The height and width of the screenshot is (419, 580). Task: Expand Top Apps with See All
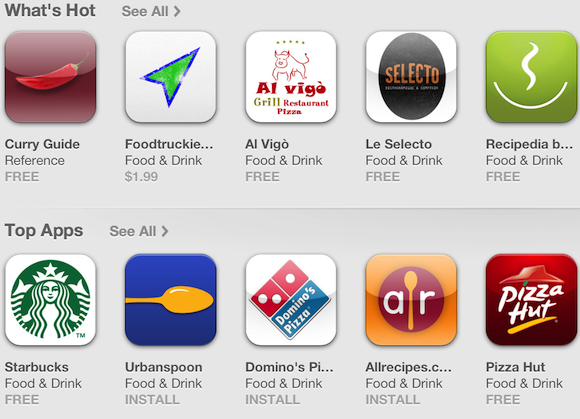139,232
